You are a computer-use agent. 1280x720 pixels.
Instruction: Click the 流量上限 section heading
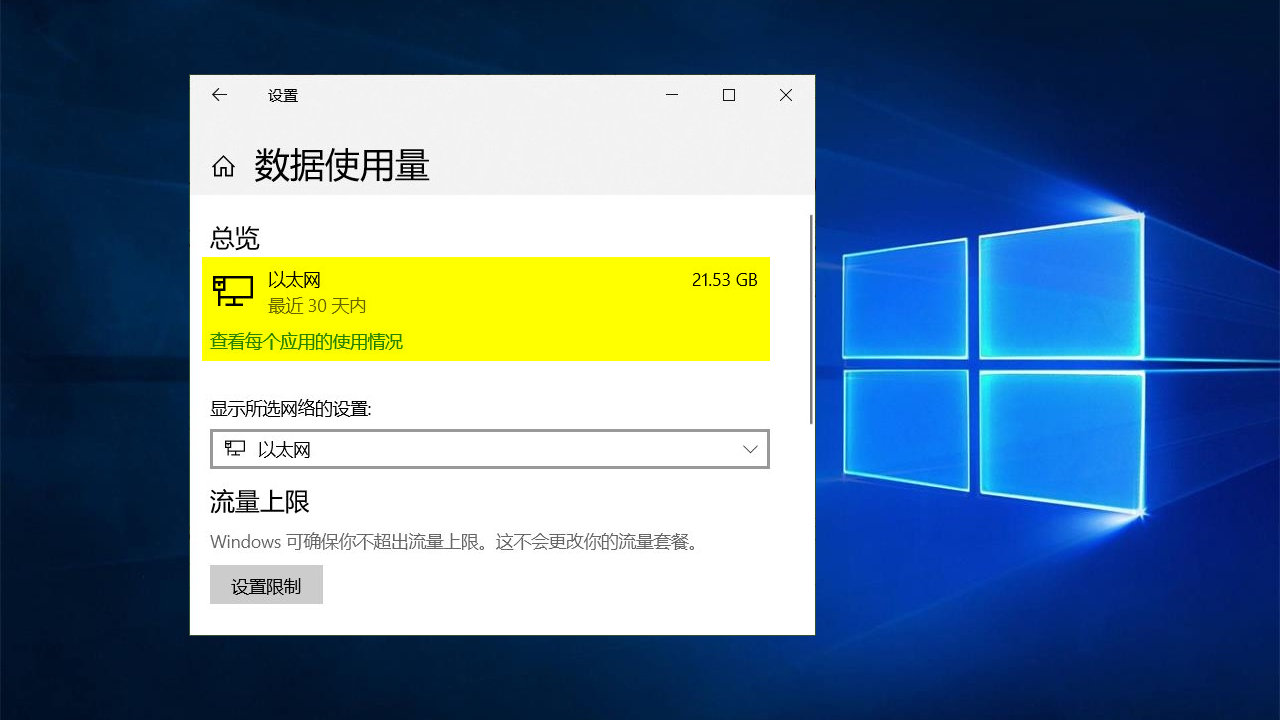(258, 500)
